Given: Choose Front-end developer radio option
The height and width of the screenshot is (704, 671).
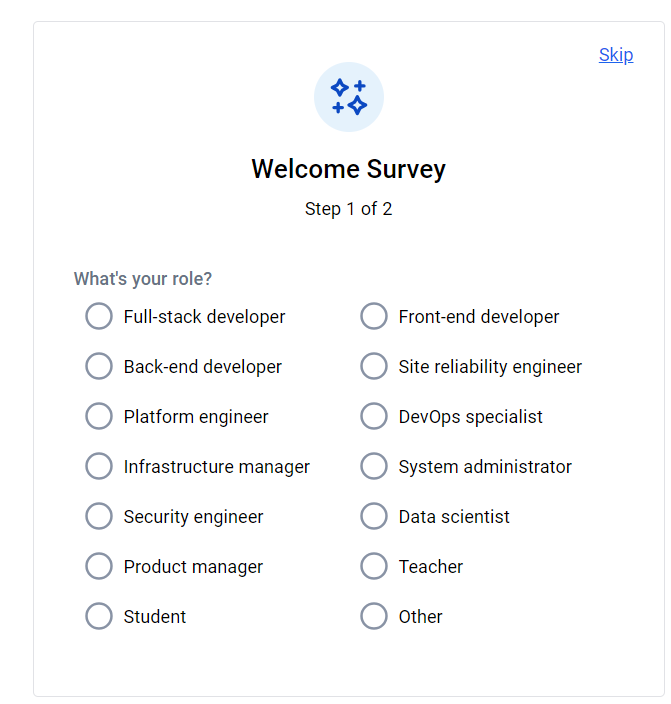Looking at the screenshot, I should pyautogui.click(x=374, y=316).
